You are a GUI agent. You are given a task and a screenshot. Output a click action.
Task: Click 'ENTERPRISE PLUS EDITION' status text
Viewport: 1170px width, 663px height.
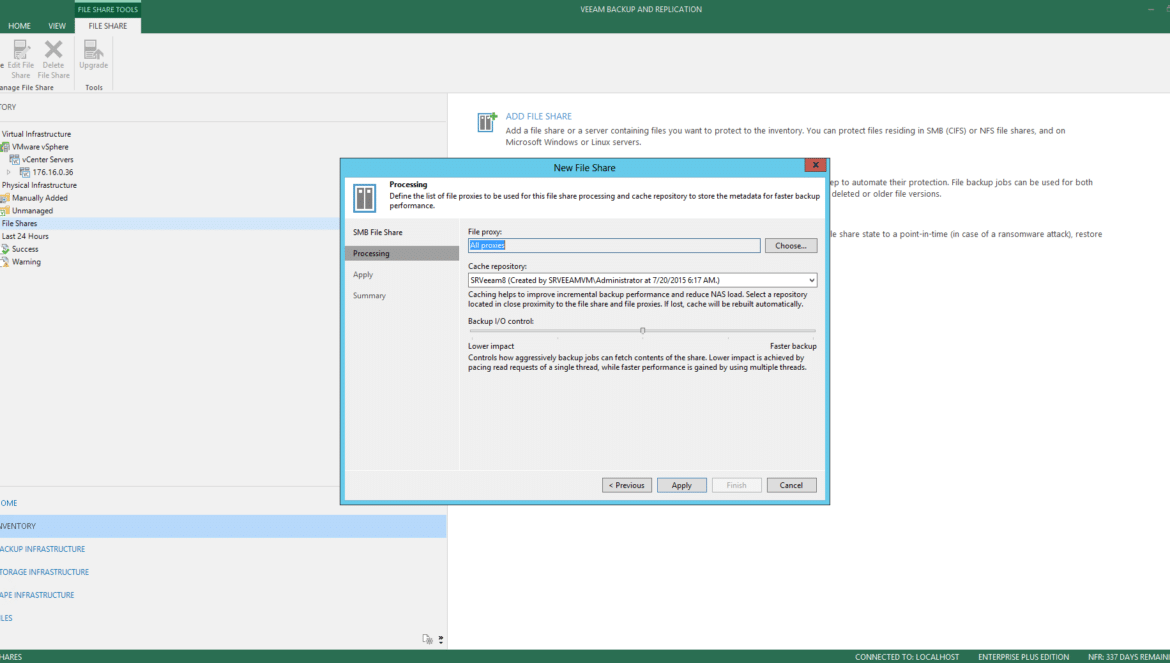point(1023,657)
